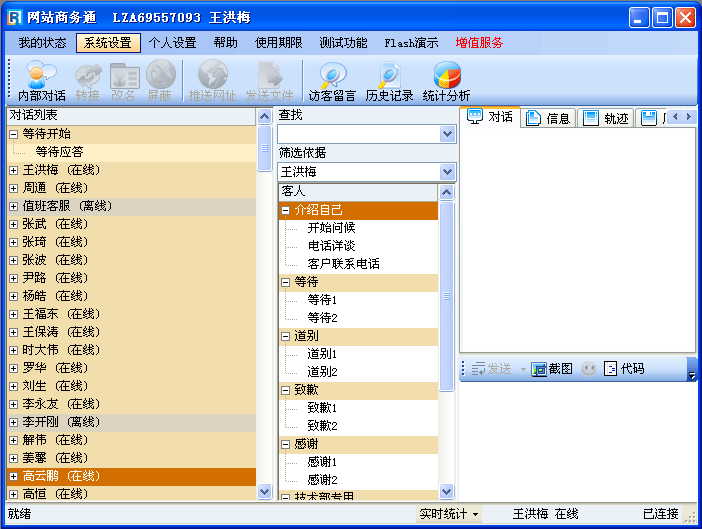
Task: Open the 筛选依据 filter dropdown
Action: tap(447, 172)
